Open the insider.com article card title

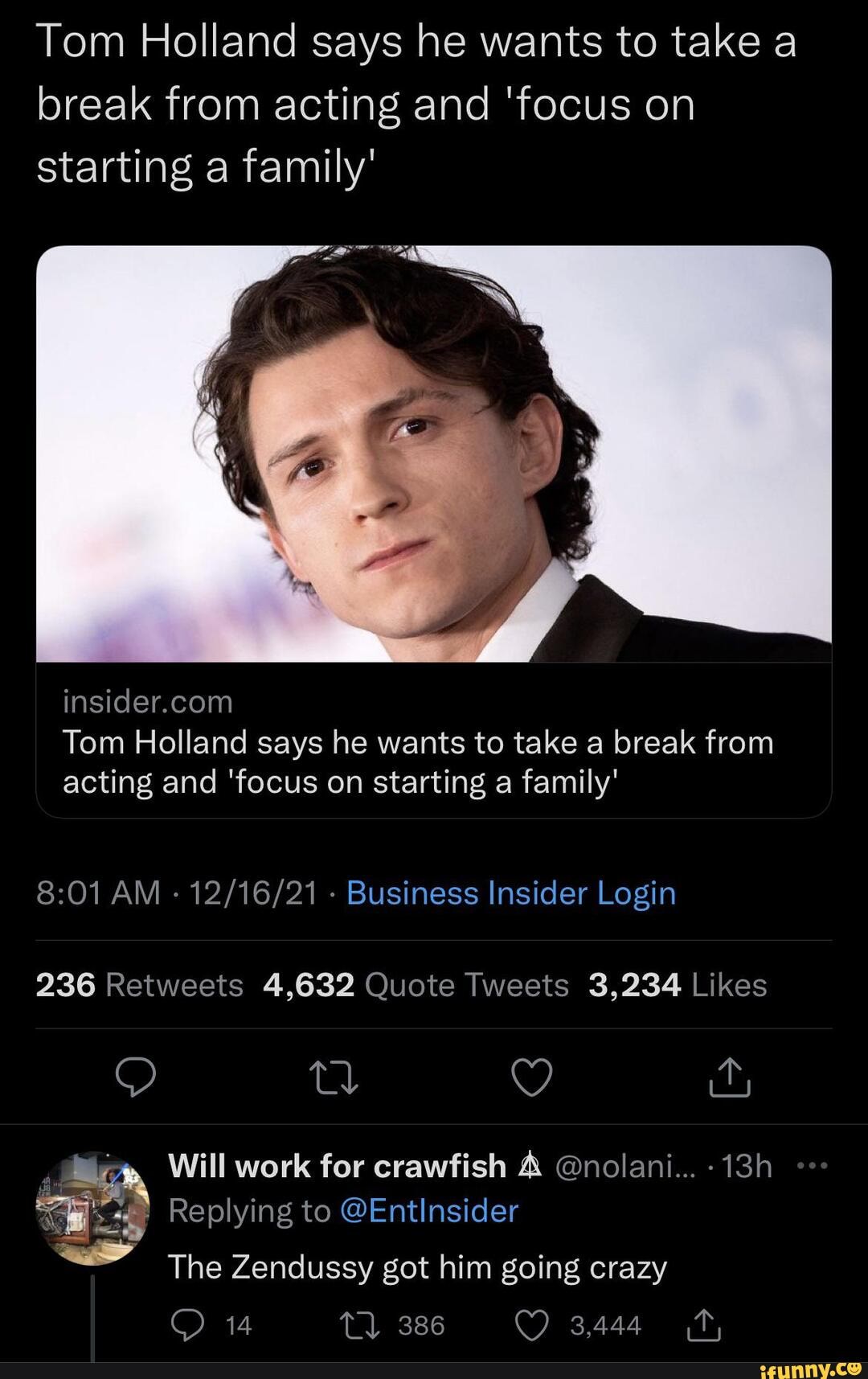(x=419, y=761)
